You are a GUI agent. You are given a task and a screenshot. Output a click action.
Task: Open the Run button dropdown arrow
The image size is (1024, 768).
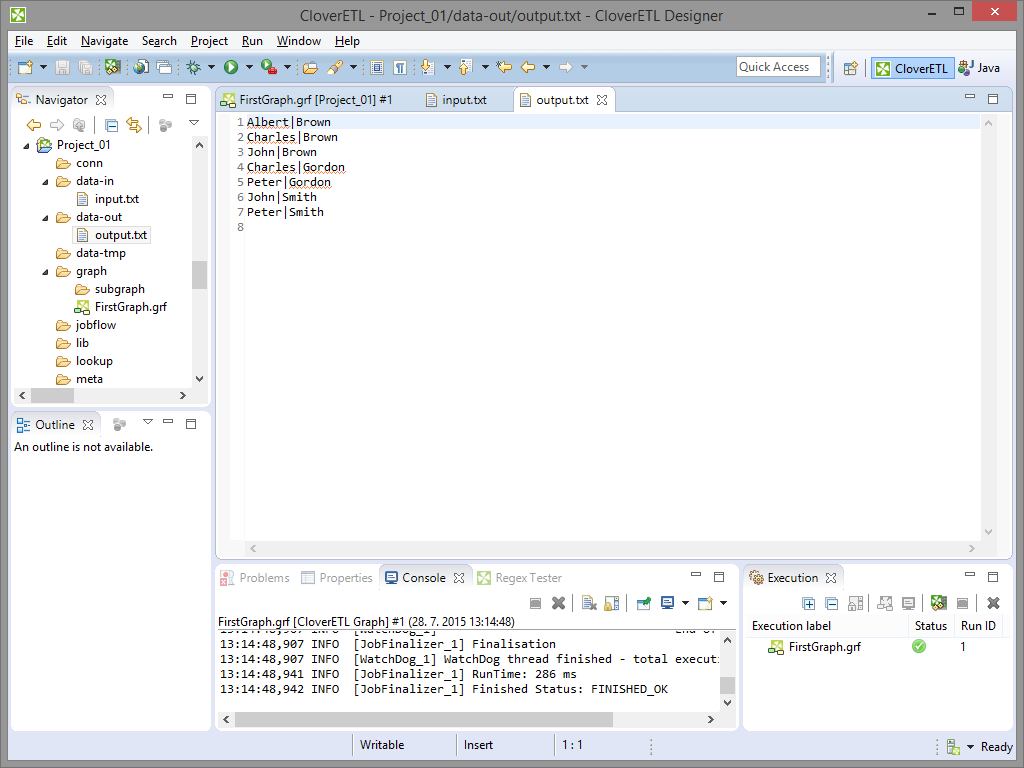pyautogui.click(x=249, y=68)
